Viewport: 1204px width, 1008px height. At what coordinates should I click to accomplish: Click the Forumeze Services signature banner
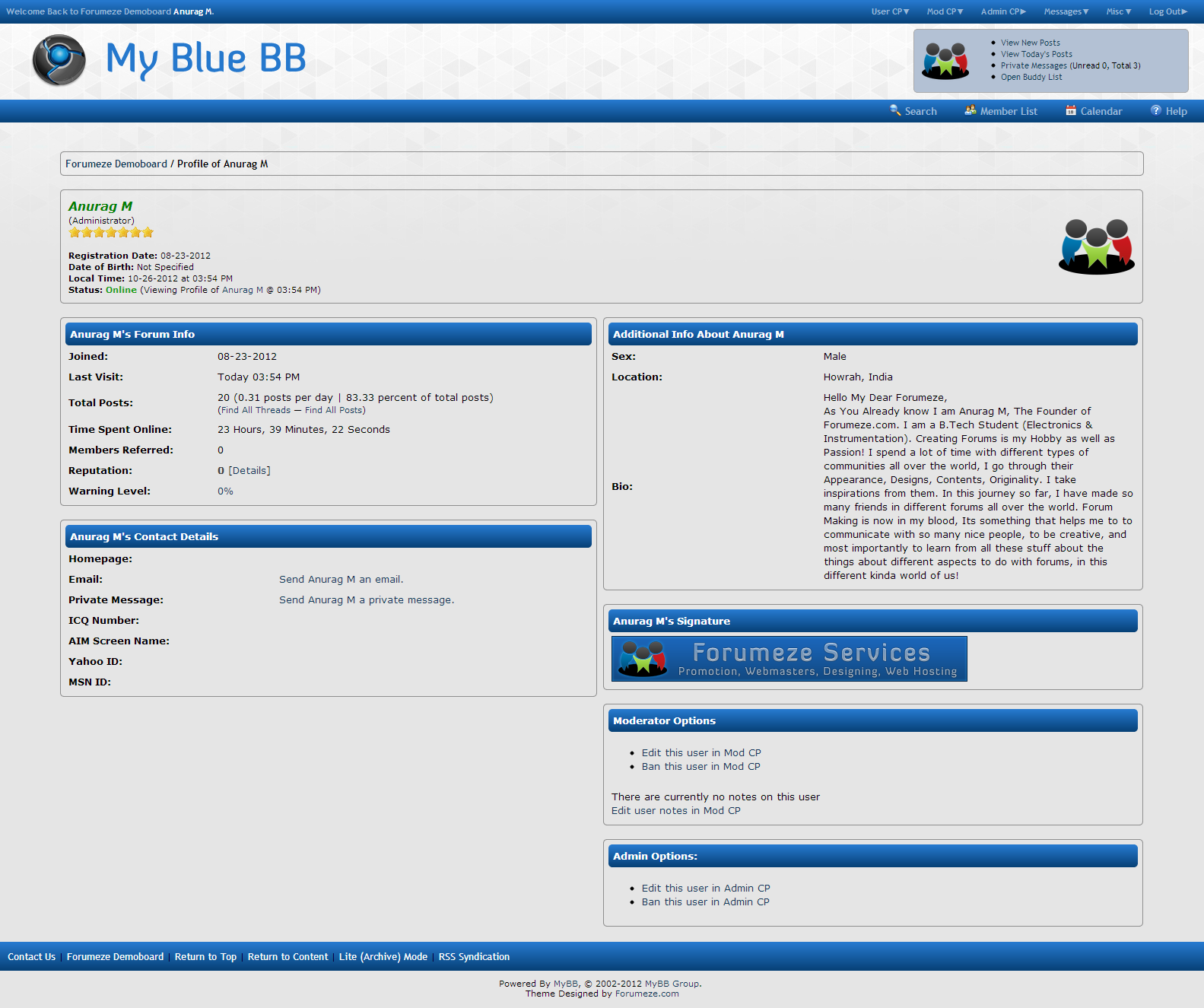[789, 659]
